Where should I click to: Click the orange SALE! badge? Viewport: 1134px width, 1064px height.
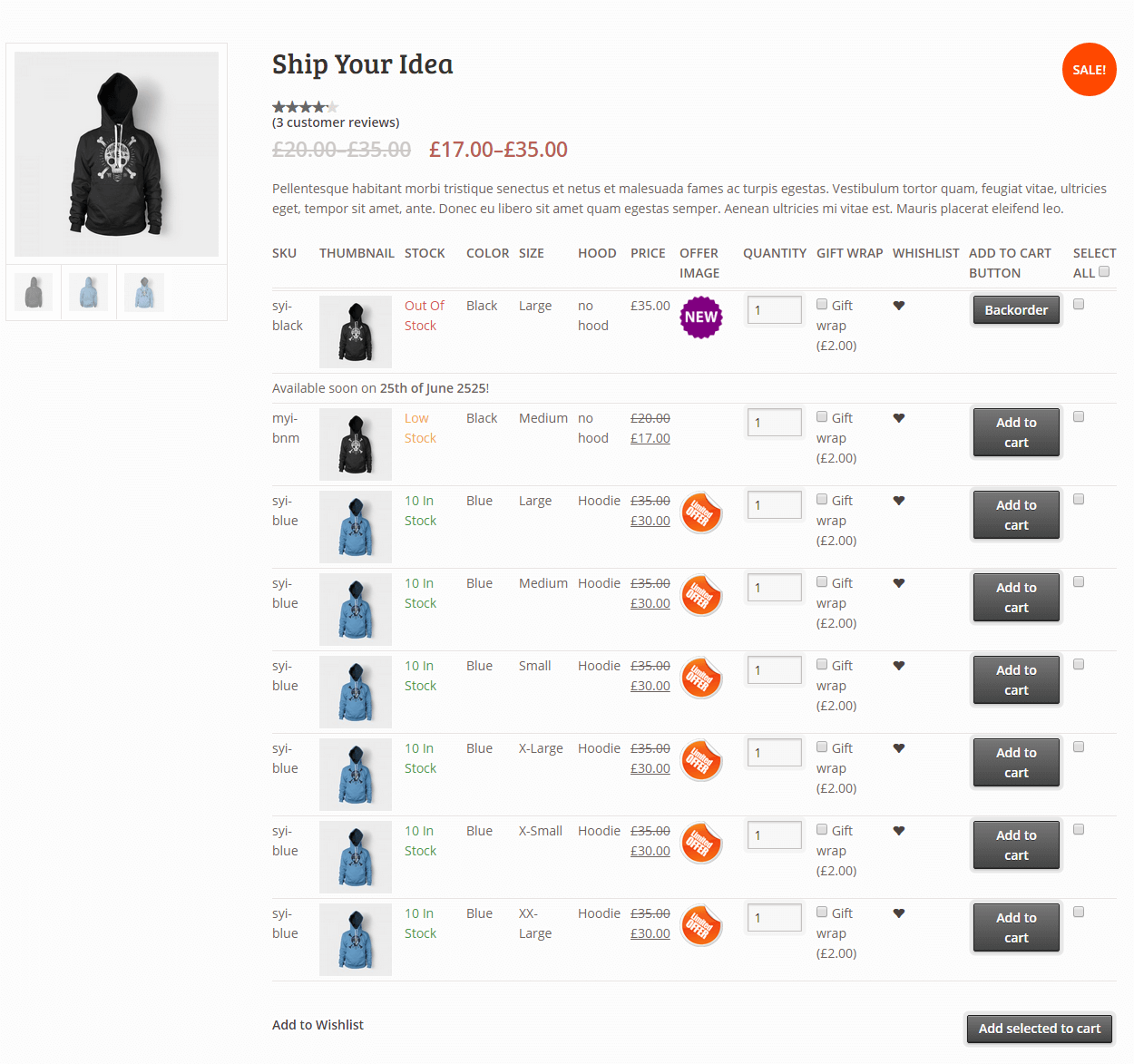[x=1089, y=69]
